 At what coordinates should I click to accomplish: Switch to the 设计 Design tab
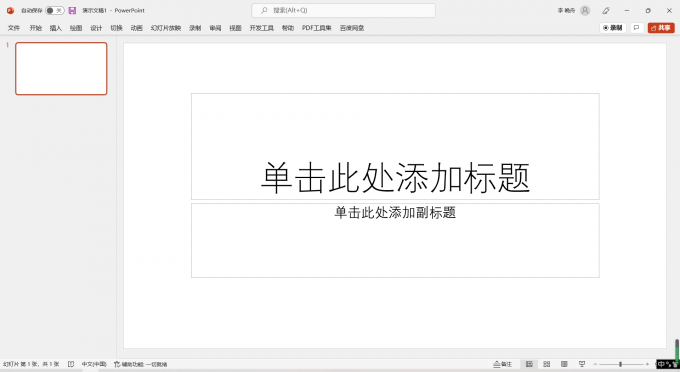coord(96,28)
